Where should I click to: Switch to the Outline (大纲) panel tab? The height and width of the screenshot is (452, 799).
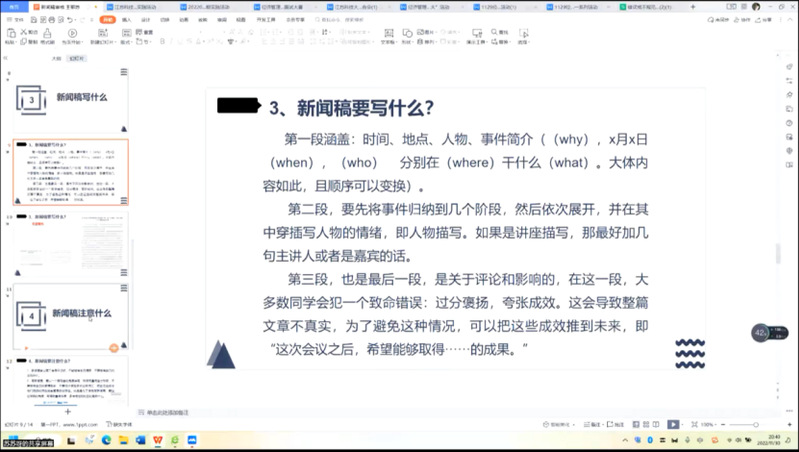coord(56,59)
